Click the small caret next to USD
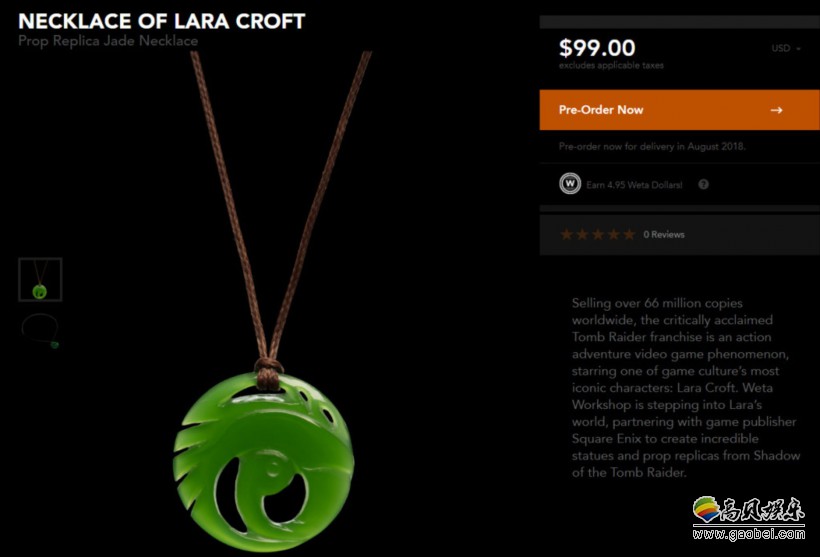Screen dimensions: 820x557 click(799, 49)
